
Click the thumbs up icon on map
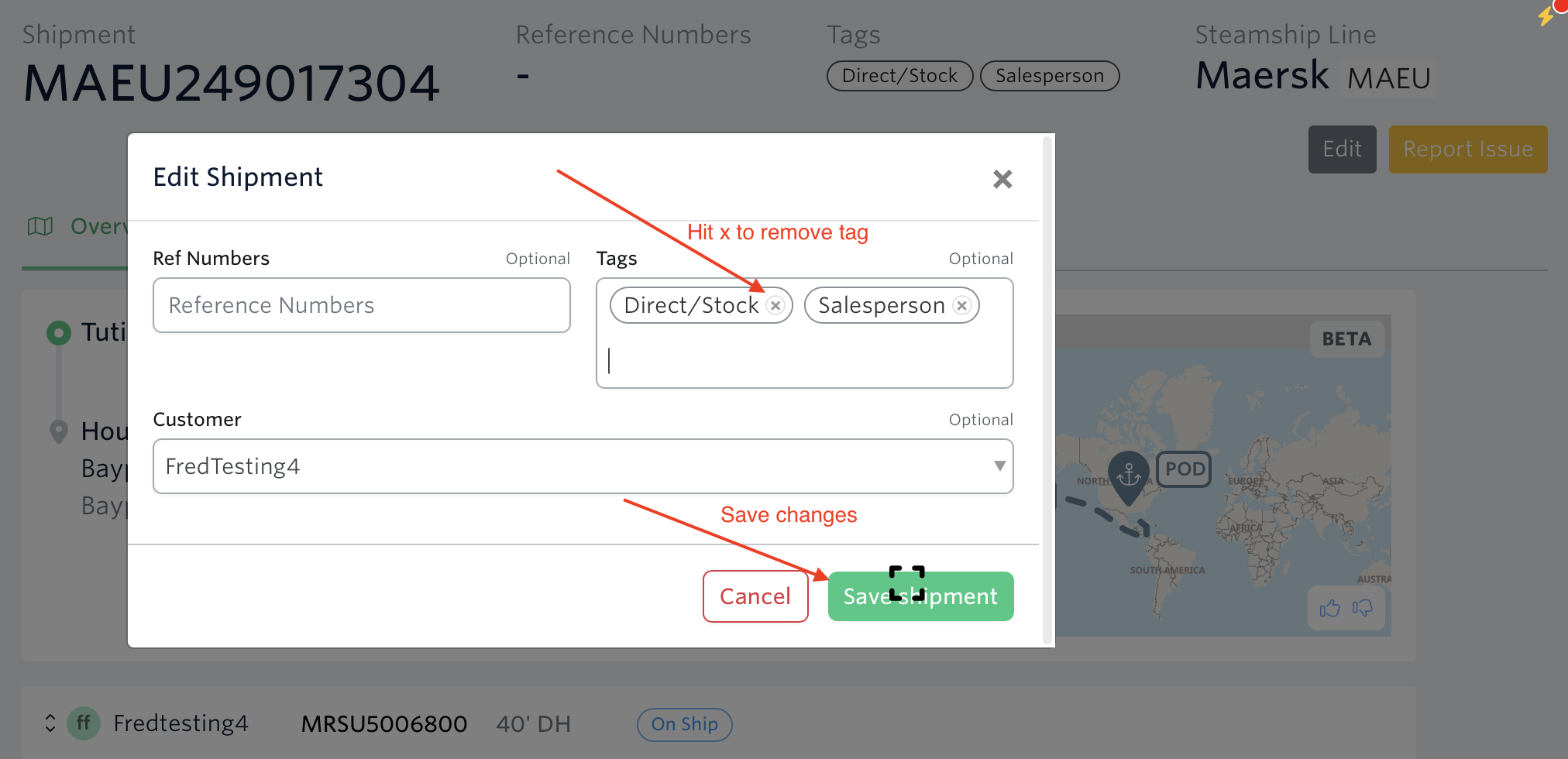1329,609
